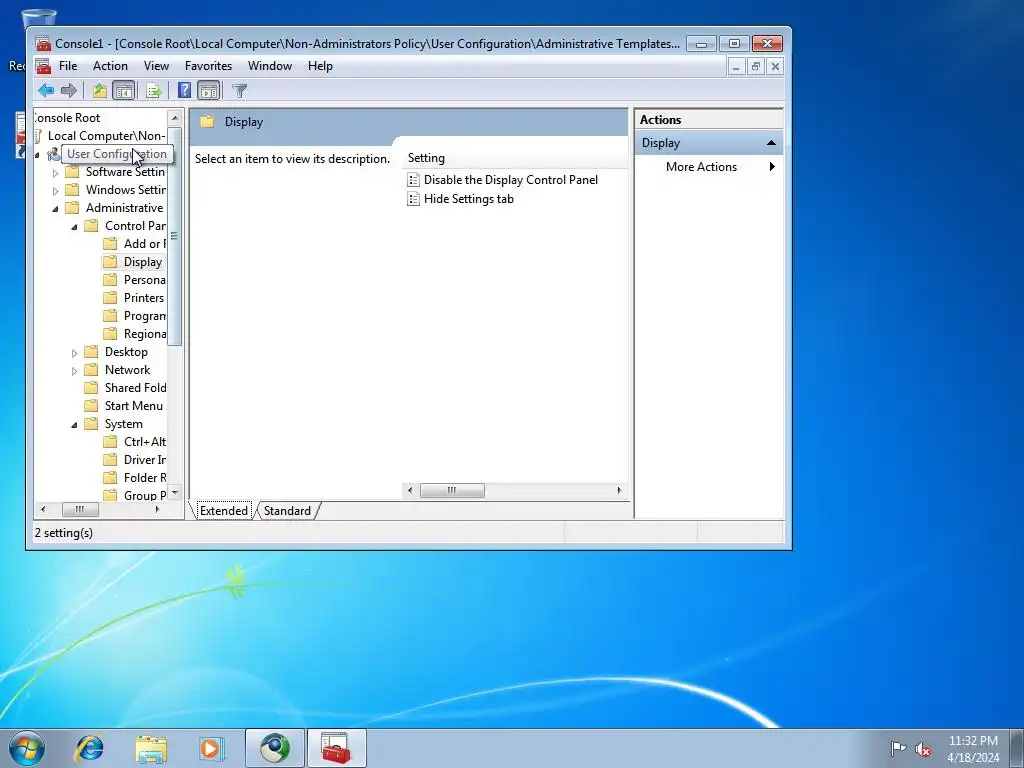
Task: Click the Setting column header
Action: 515,158
